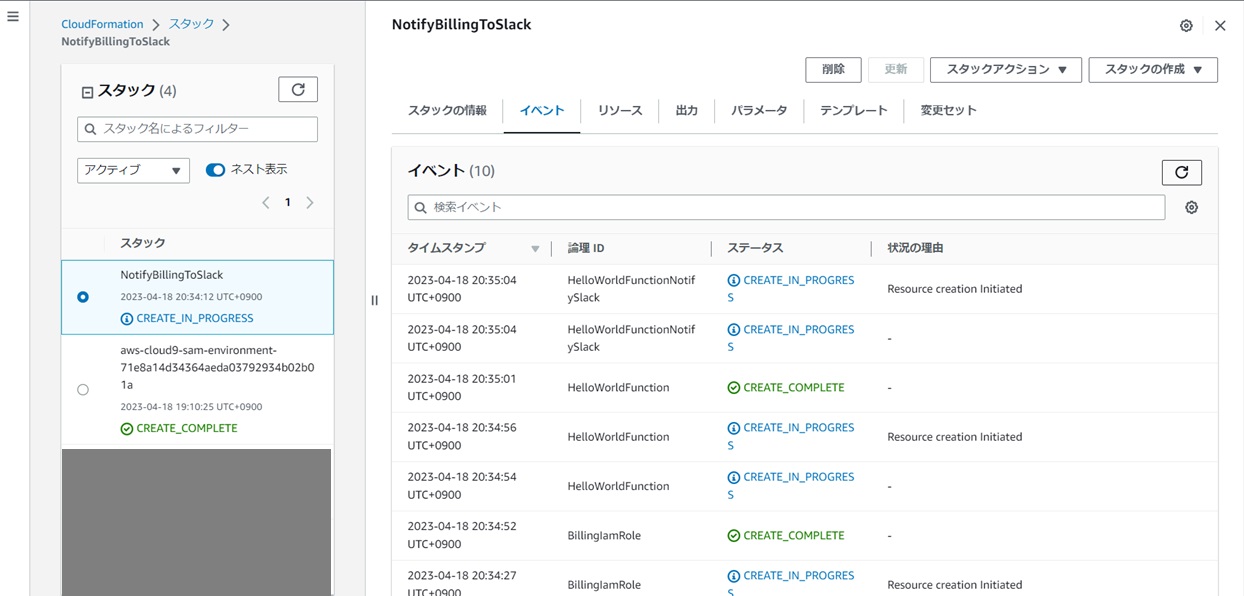This screenshot has height=596, width=1244.
Task: Switch to the リソース tab
Action: [x=620, y=111]
